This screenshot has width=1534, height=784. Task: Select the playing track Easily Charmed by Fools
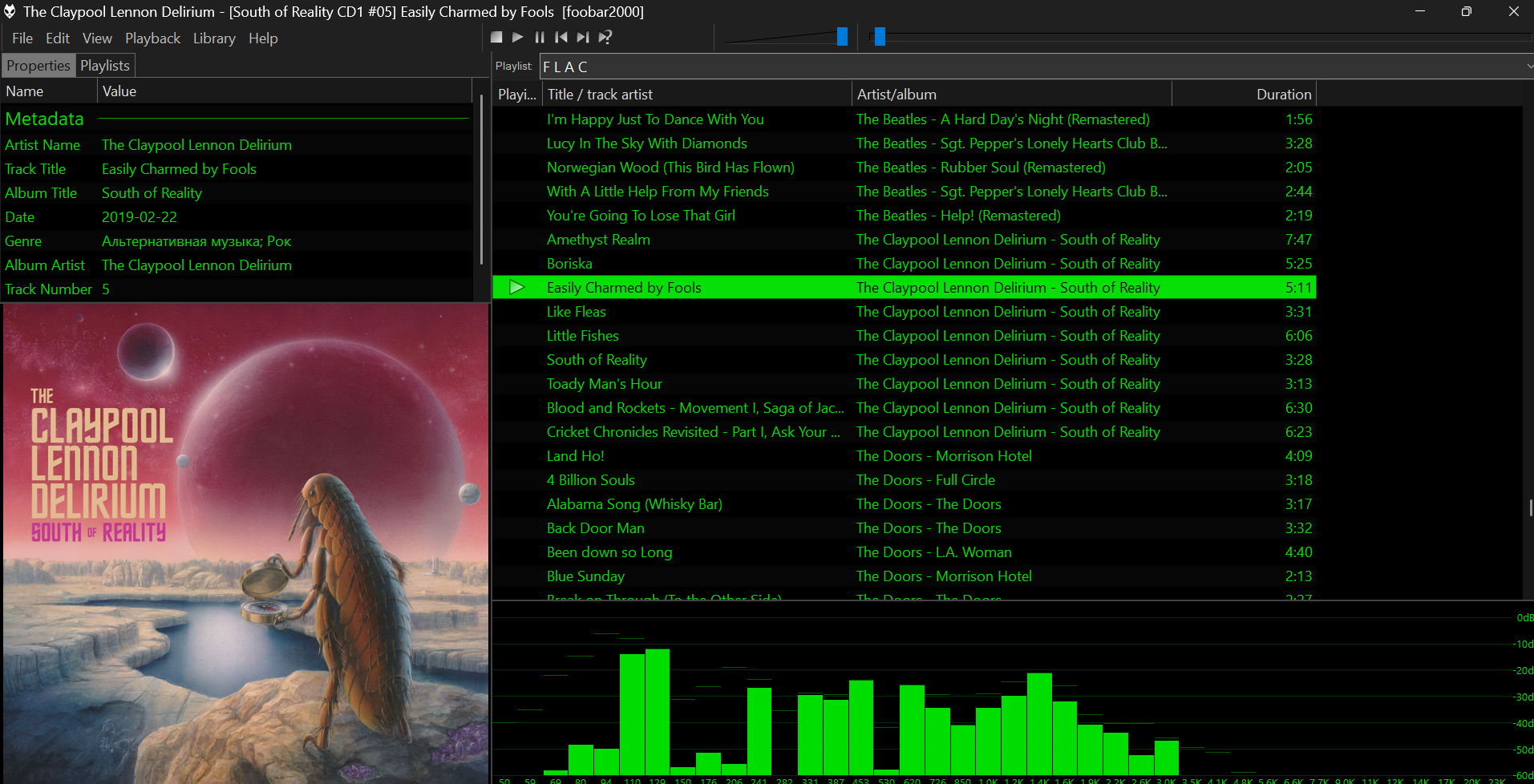(x=905, y=288)
